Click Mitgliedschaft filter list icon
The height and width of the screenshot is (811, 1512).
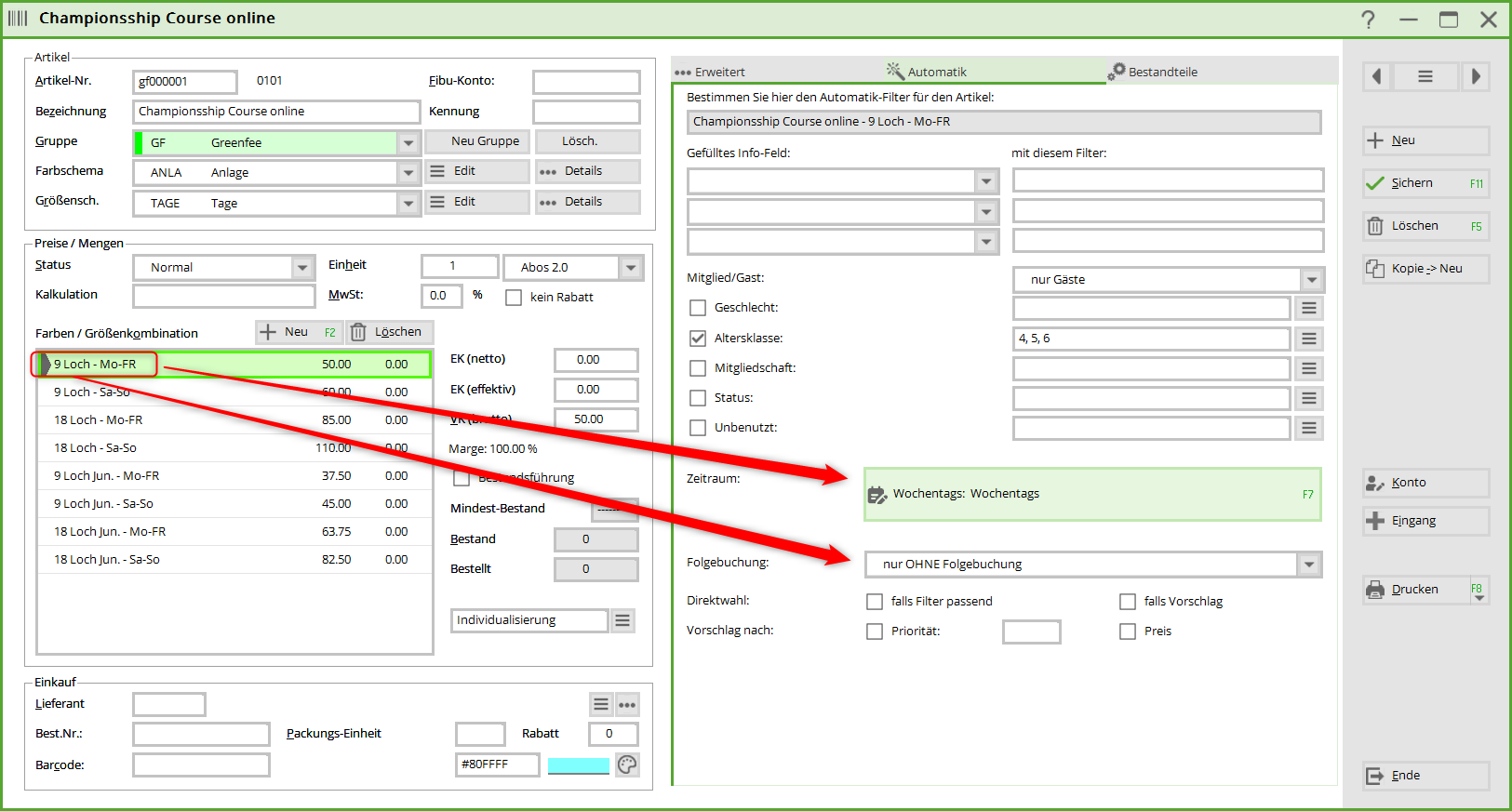[x=1309, y=368]
